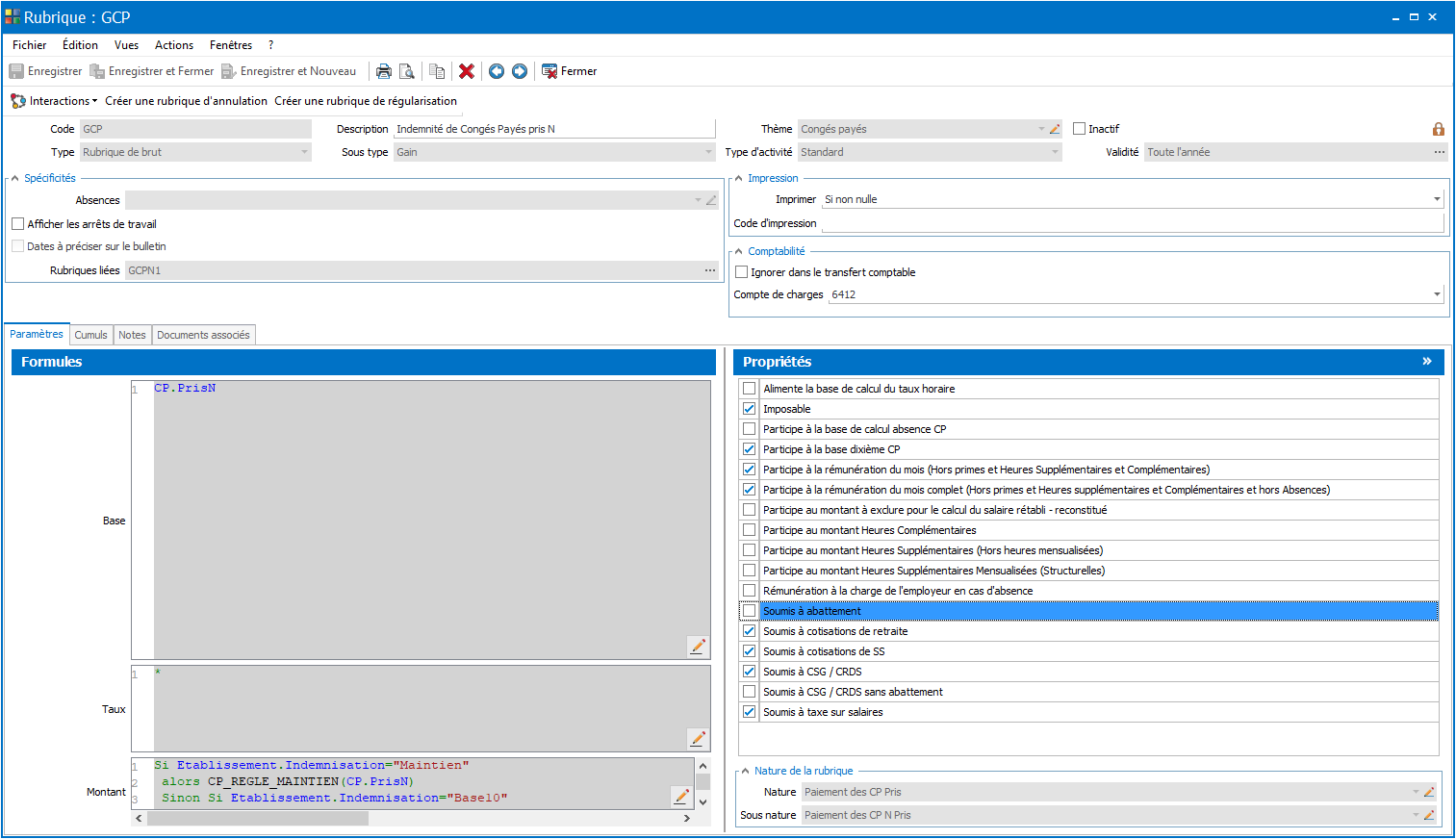Open the Thème dropdown arrow

[x=1041, y=129]
